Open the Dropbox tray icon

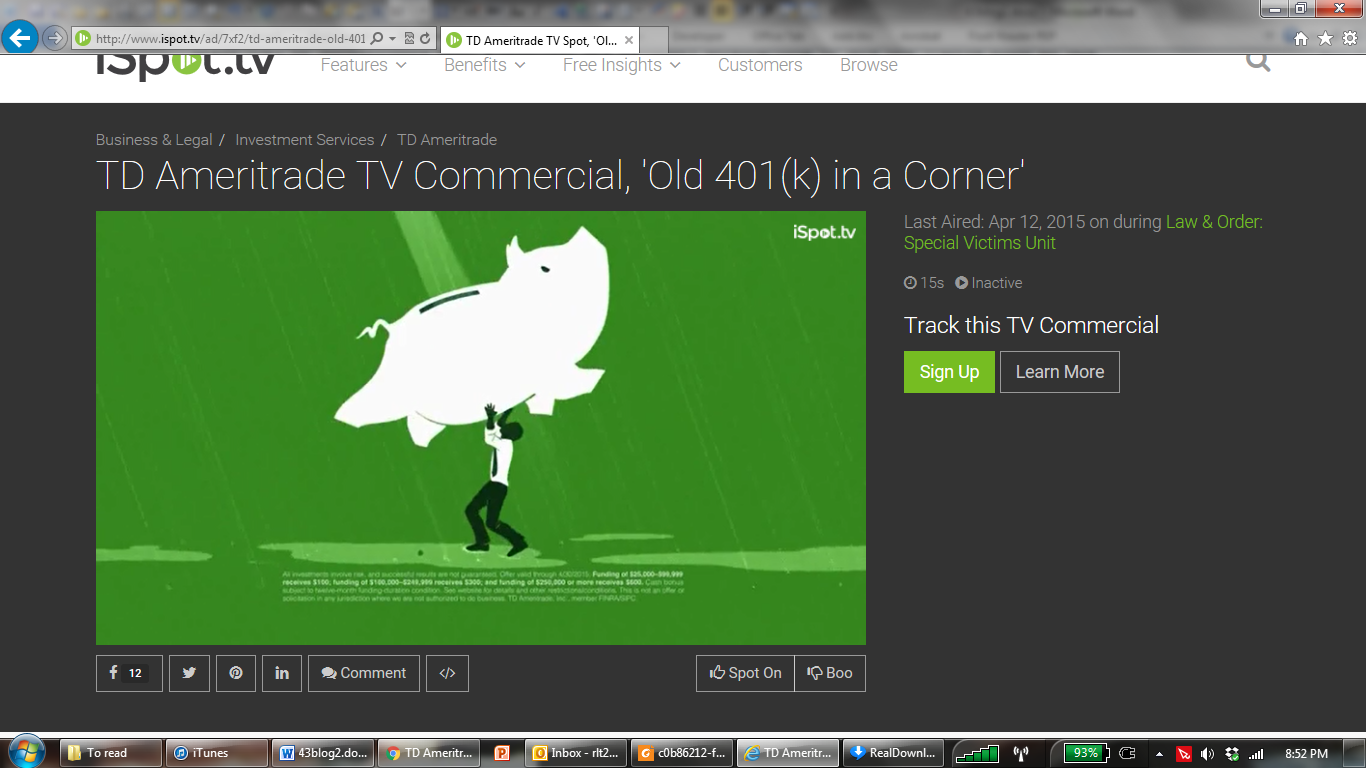point(1232,754)
